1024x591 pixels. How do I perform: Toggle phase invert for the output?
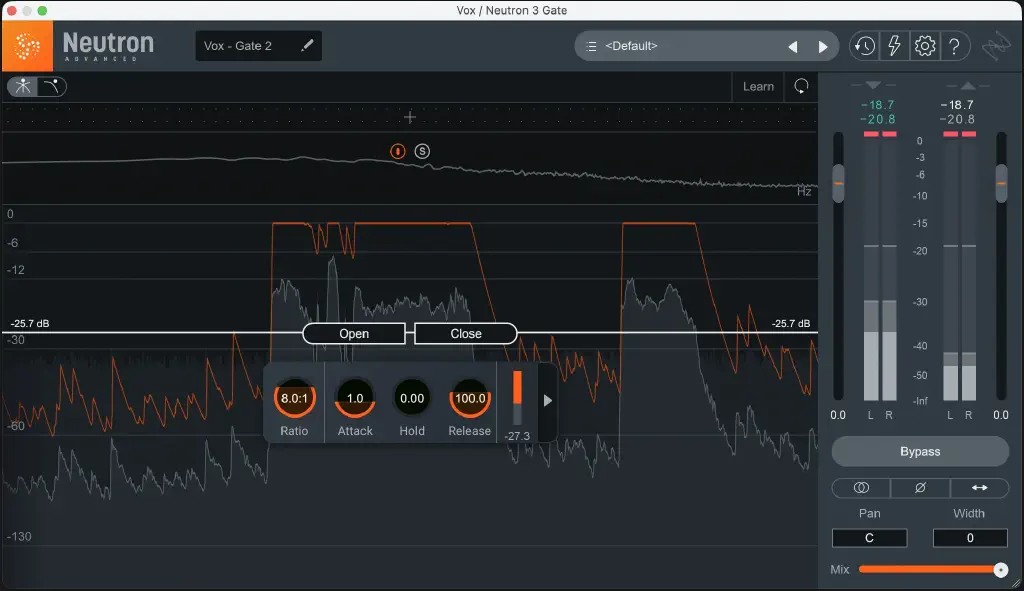coord(919,488)
